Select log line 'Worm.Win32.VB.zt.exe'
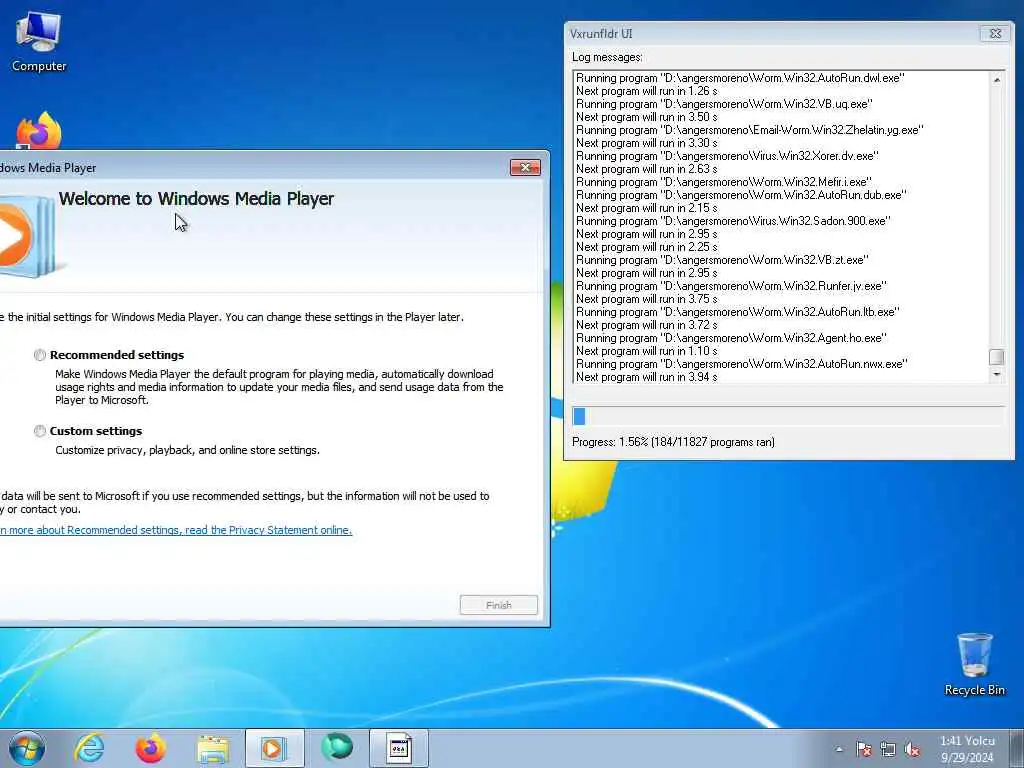Screen dimensions: 1024x768 722,260
